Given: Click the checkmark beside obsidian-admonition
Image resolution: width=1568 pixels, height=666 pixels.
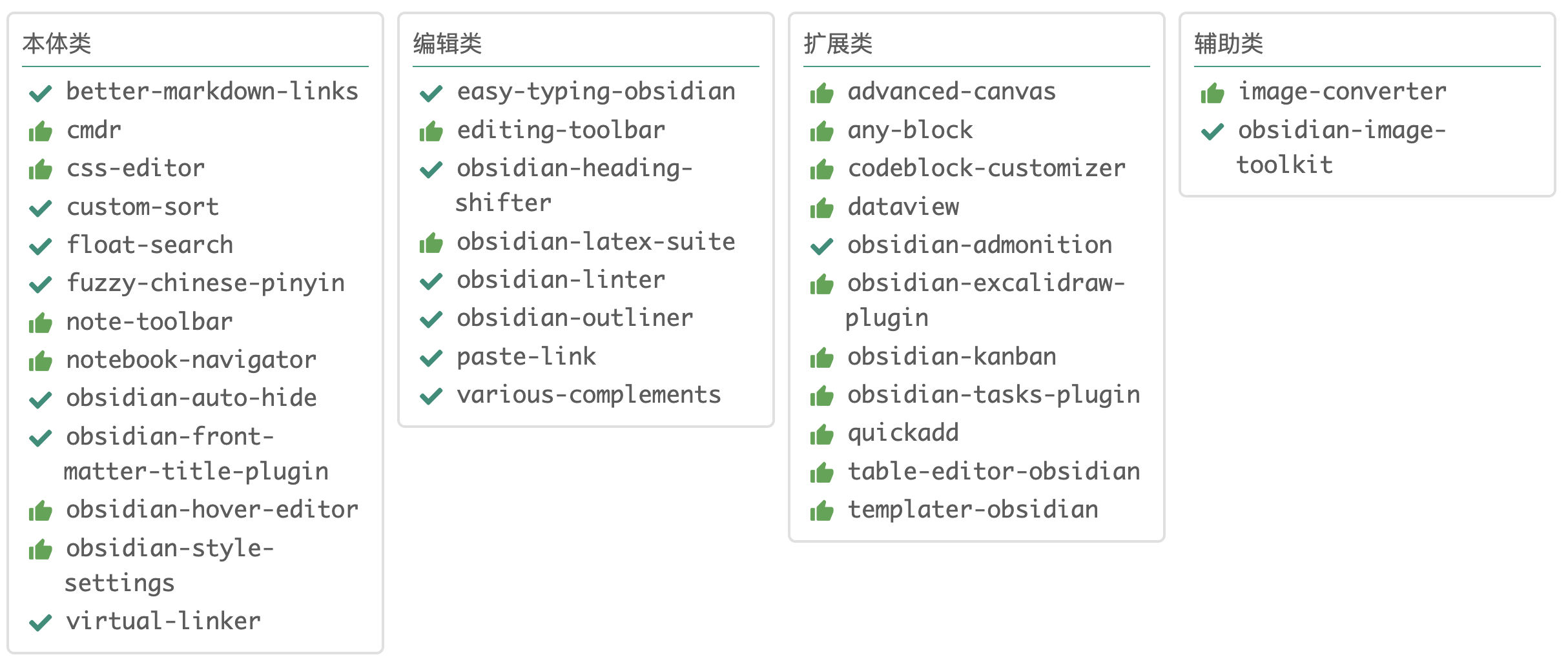Looking at the screenshot, I should click(822, 247).
